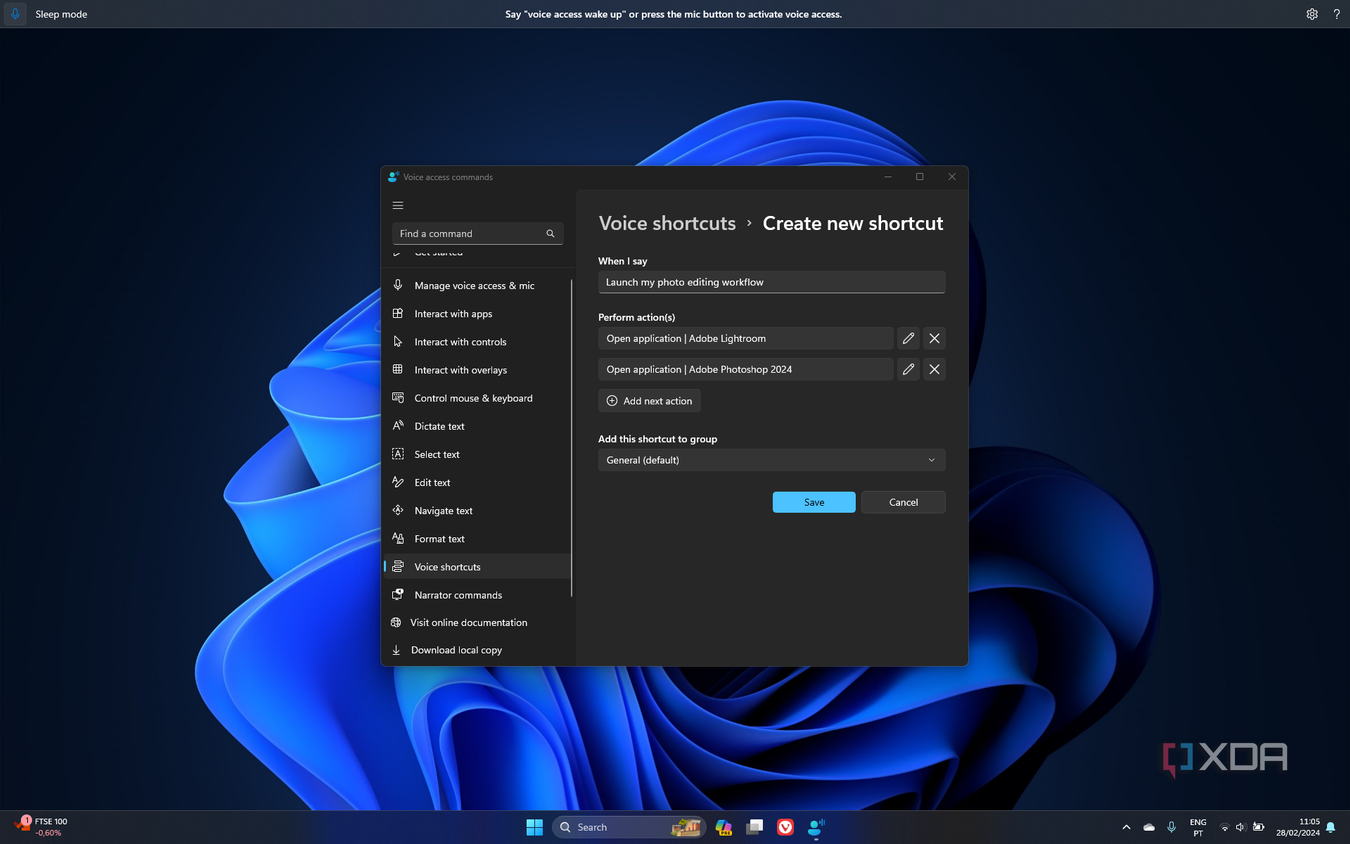The height and width of the screenshot is (844, 1350).
Task: Select Control mouse & keyboard
Action: click(x=477, y=398)
